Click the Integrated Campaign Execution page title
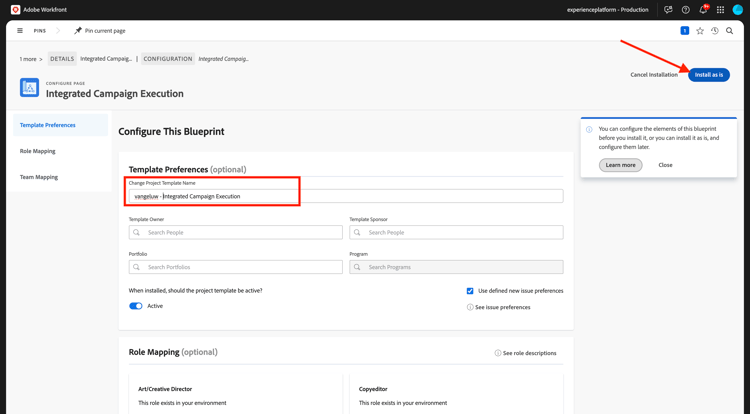The width and height of the screenshot is (750, 414). pyautogui.click(x=115, y=94)
